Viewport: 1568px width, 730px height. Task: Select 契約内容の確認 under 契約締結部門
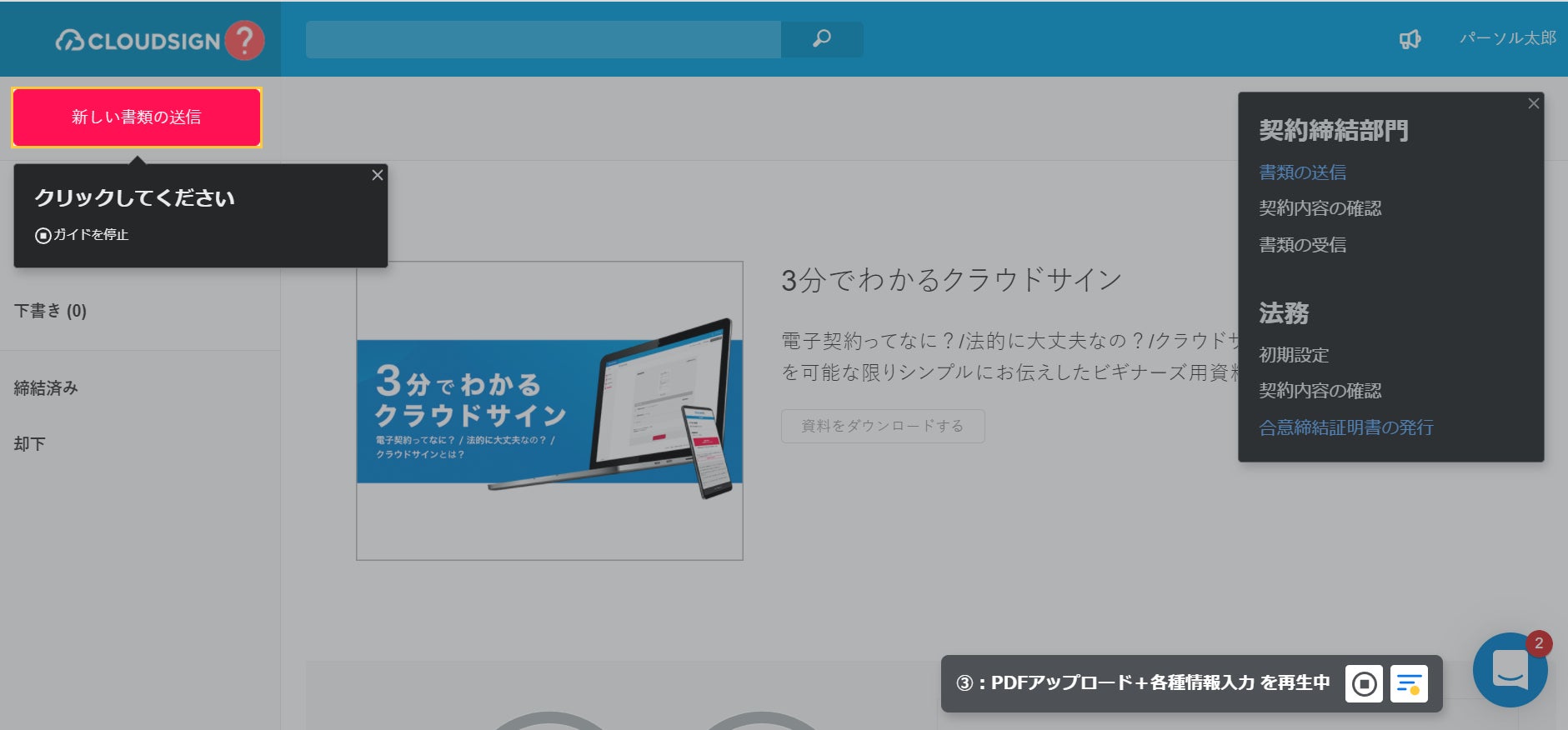pos(1320,208)
